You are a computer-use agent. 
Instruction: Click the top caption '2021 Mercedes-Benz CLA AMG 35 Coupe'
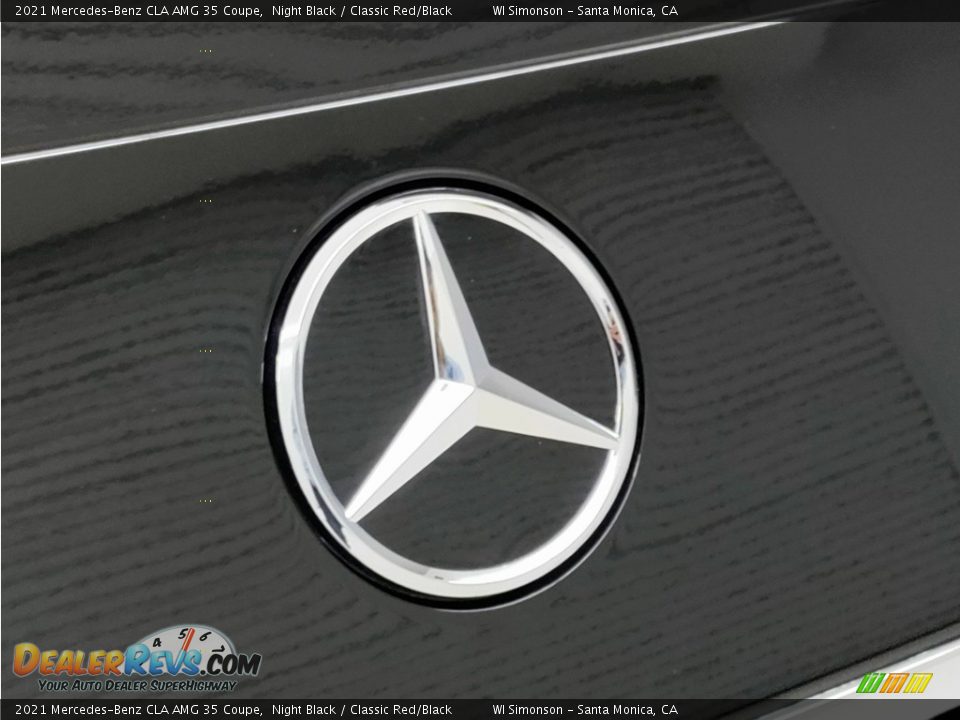click(138, 10)
